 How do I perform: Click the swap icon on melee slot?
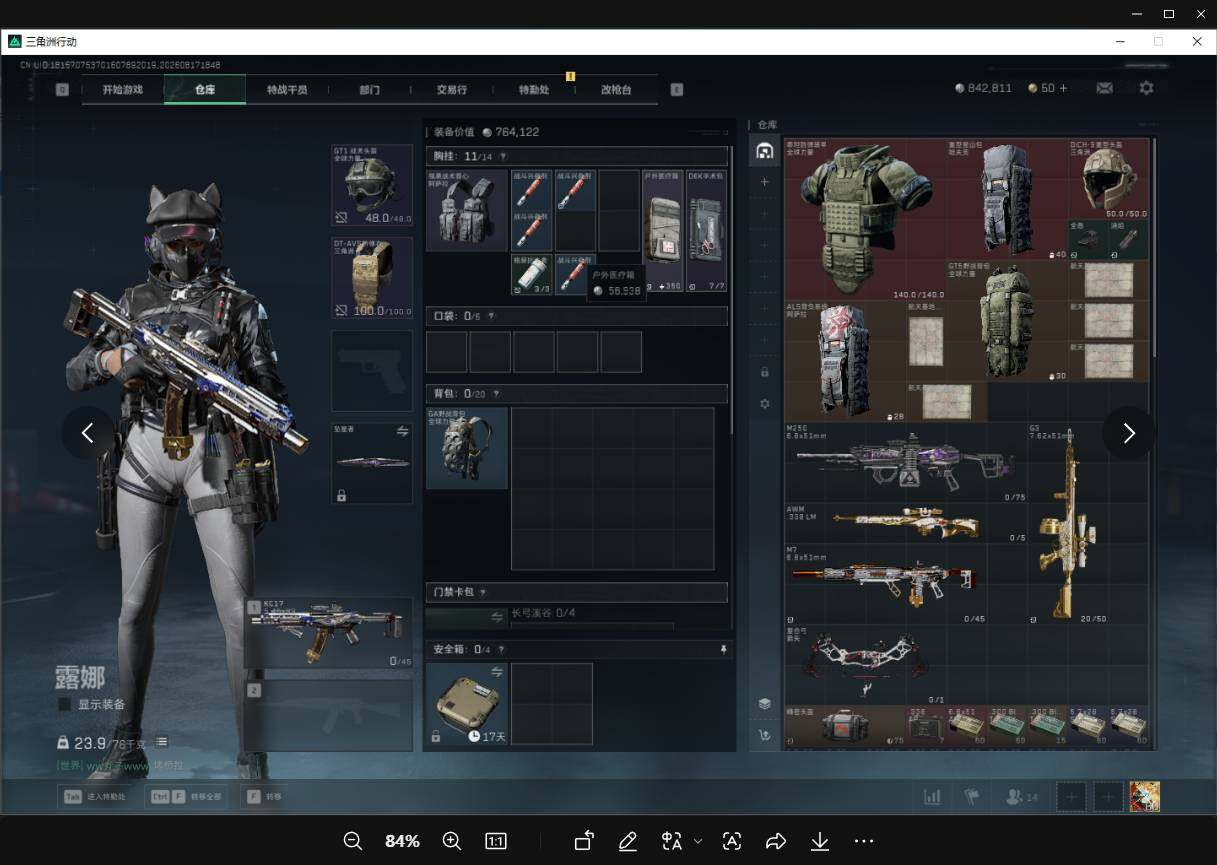pos(403,431)
